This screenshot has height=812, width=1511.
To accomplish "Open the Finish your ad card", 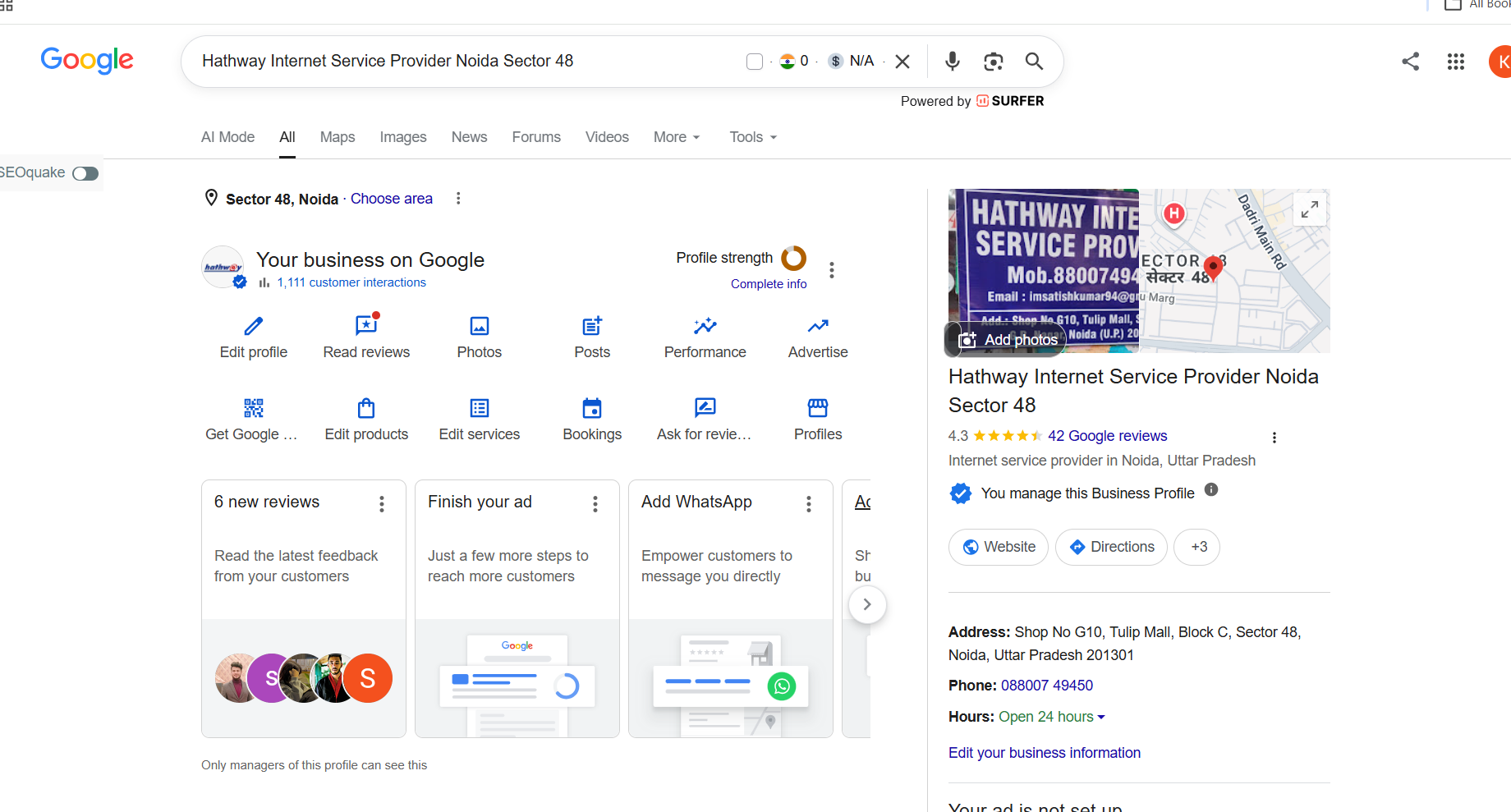I will pos(517,608).
